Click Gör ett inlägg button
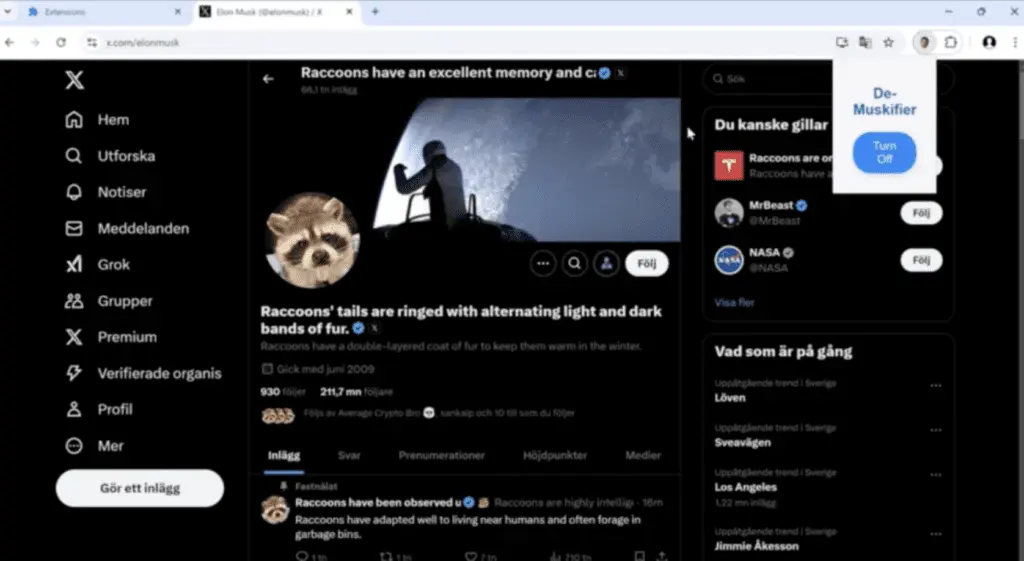 pyautogui.click(x=140, y=489)
